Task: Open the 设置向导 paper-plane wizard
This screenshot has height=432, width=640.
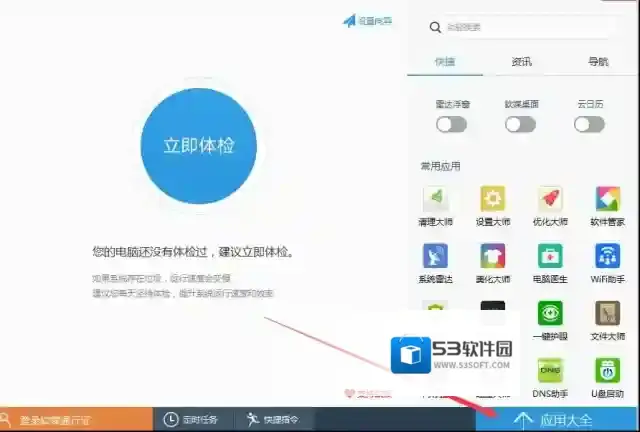Action: tap(367, 20)
